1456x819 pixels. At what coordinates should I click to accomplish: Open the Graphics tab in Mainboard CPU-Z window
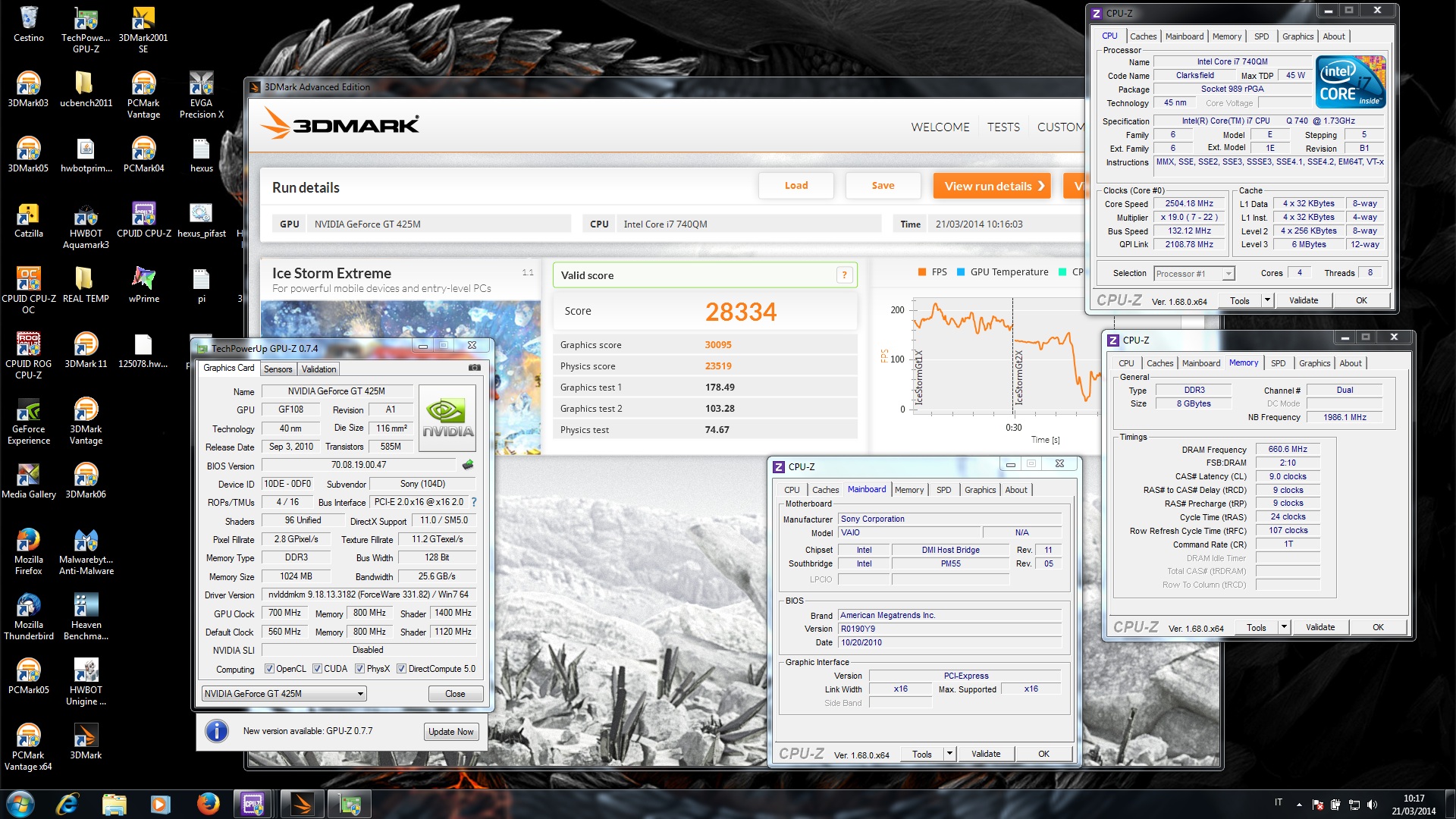980,490
